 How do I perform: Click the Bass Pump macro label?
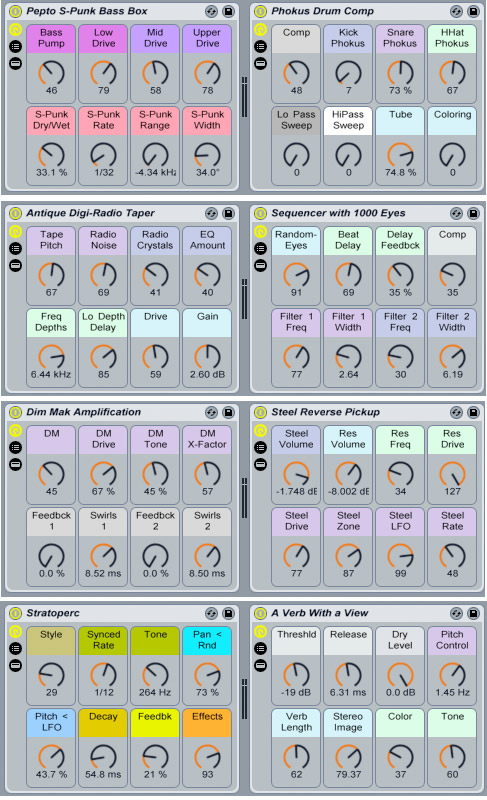tap(52, 38)
